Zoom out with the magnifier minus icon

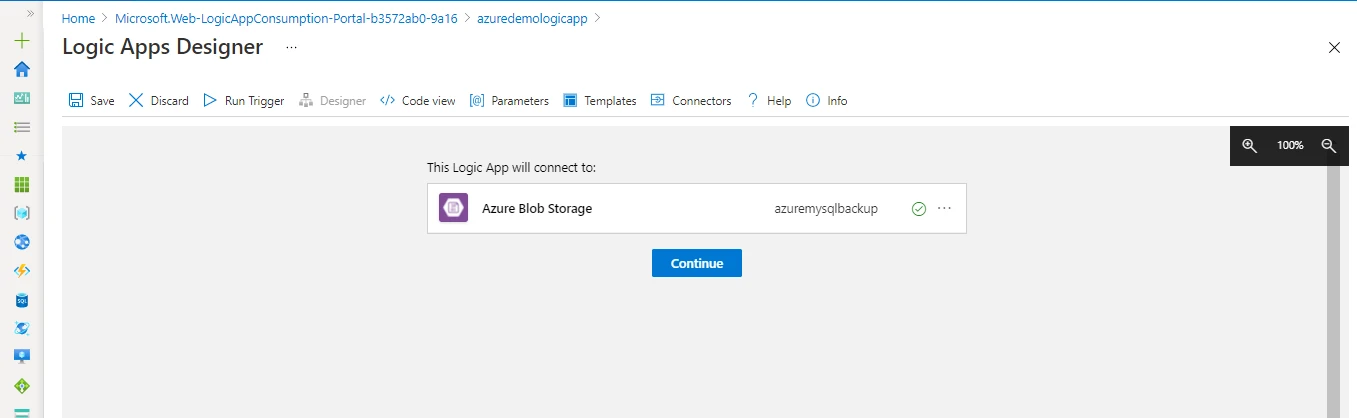1329,145
